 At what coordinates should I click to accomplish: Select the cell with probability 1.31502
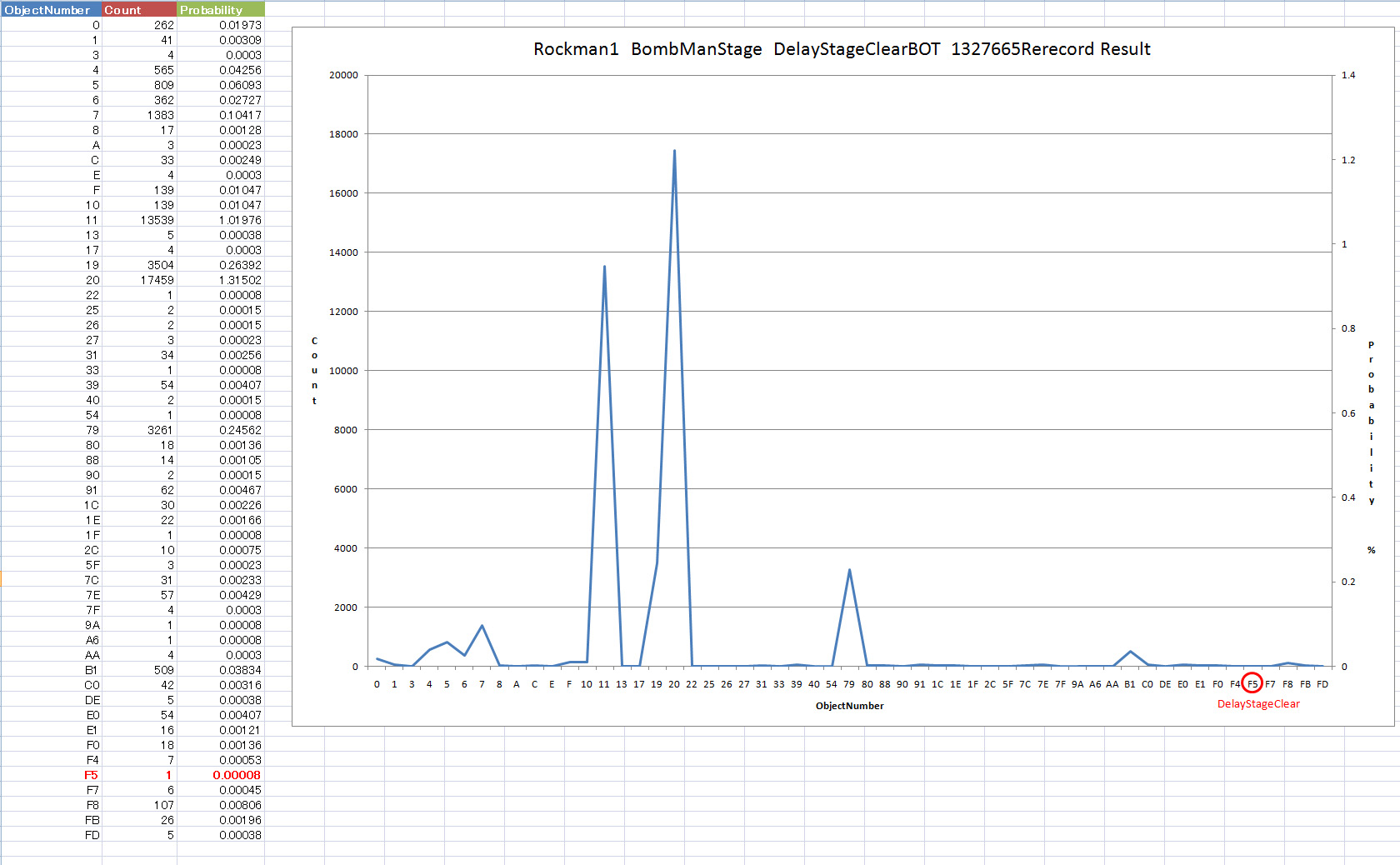coord(221,280)
